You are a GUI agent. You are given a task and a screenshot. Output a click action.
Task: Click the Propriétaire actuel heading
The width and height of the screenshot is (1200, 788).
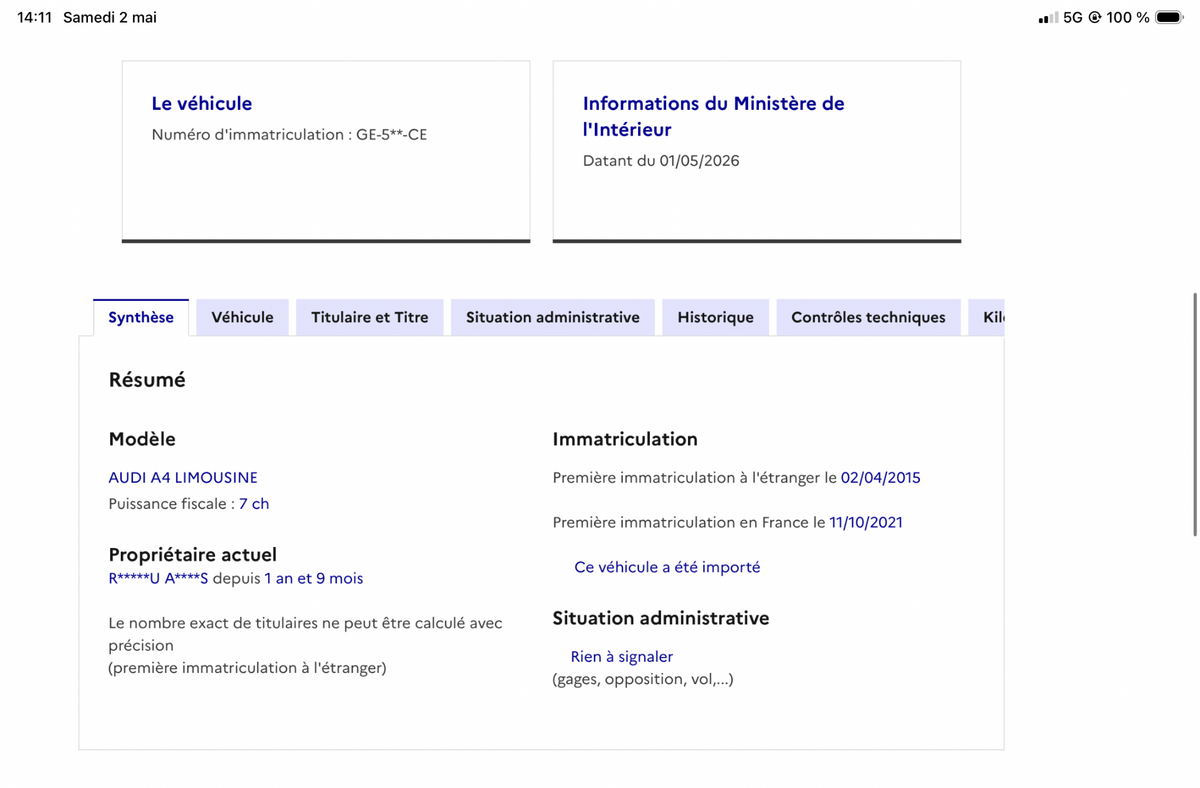pos(193,554)
